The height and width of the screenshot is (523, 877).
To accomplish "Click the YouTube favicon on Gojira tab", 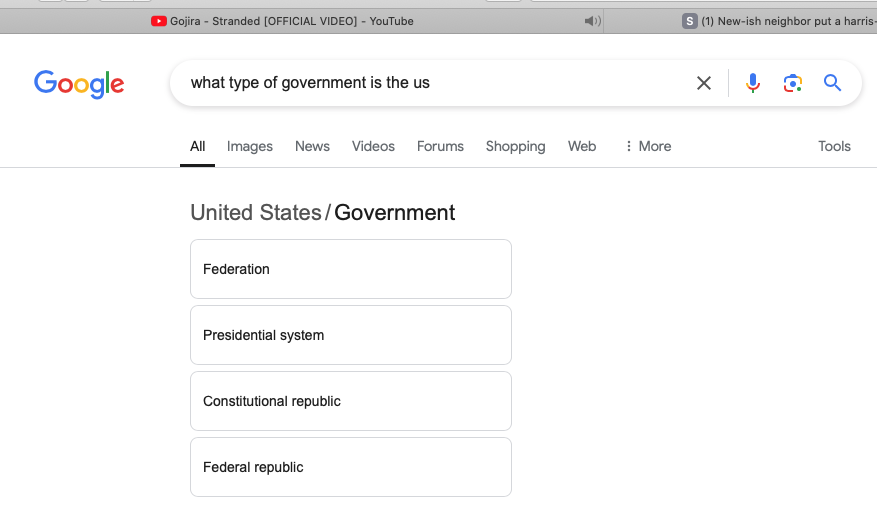I will pyautogui.click(x=159, y=21).
